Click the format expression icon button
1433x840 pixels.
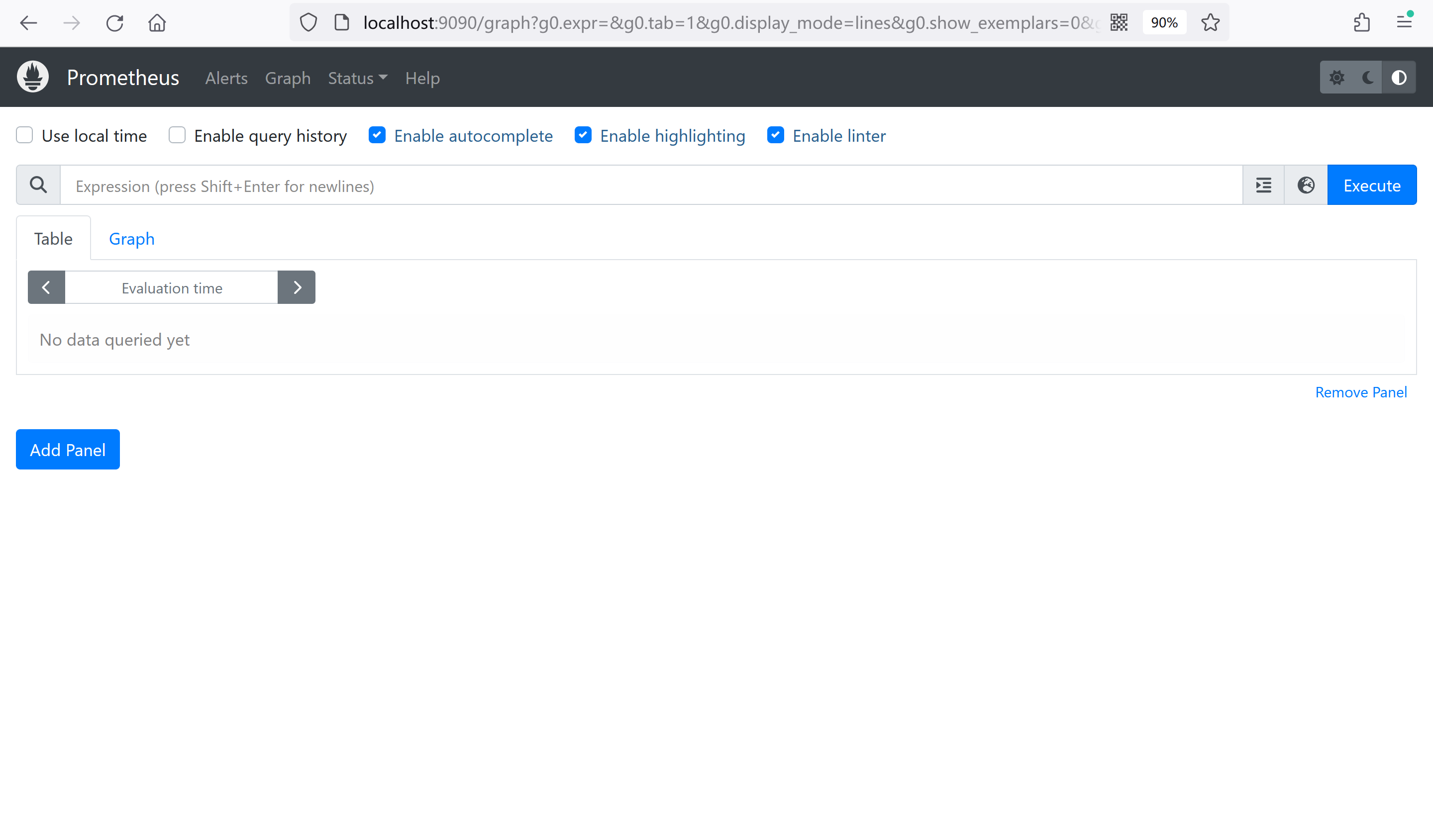(1263, 186)
